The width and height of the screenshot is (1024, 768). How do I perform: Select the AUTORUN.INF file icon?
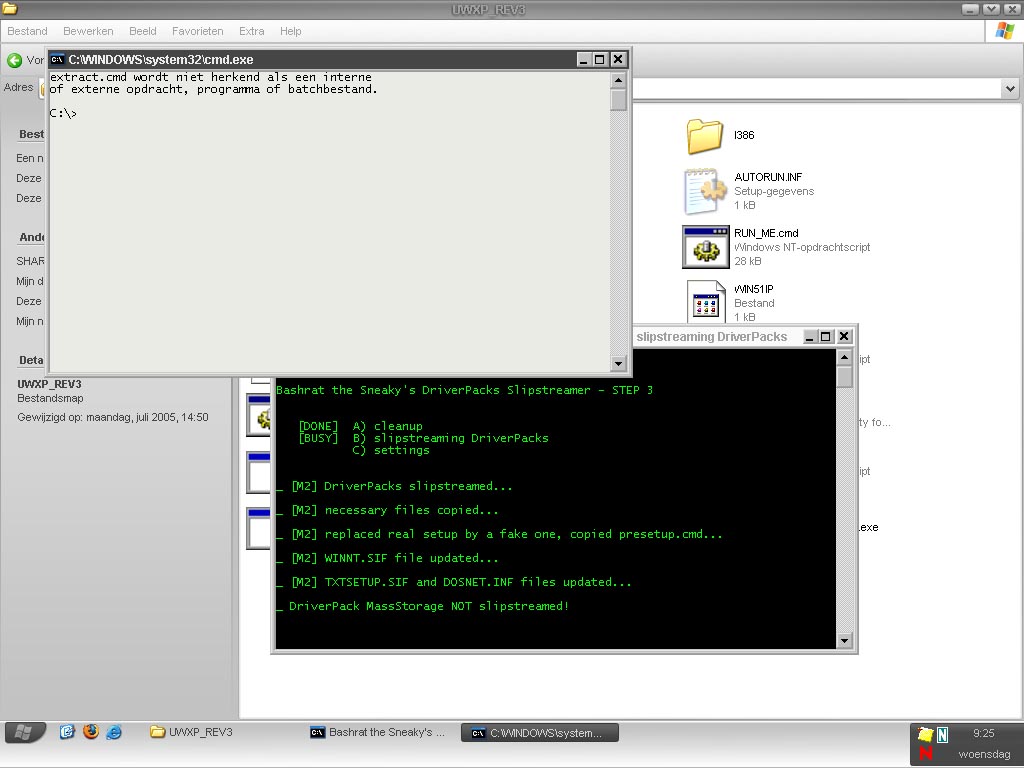click(x=705, y=191)
